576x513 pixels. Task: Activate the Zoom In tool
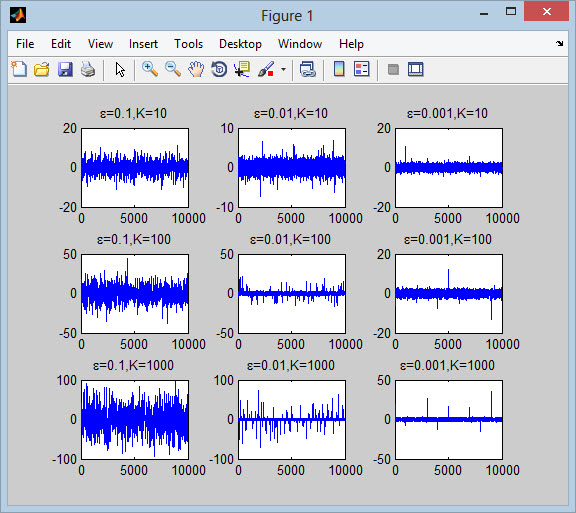(150, 69)
